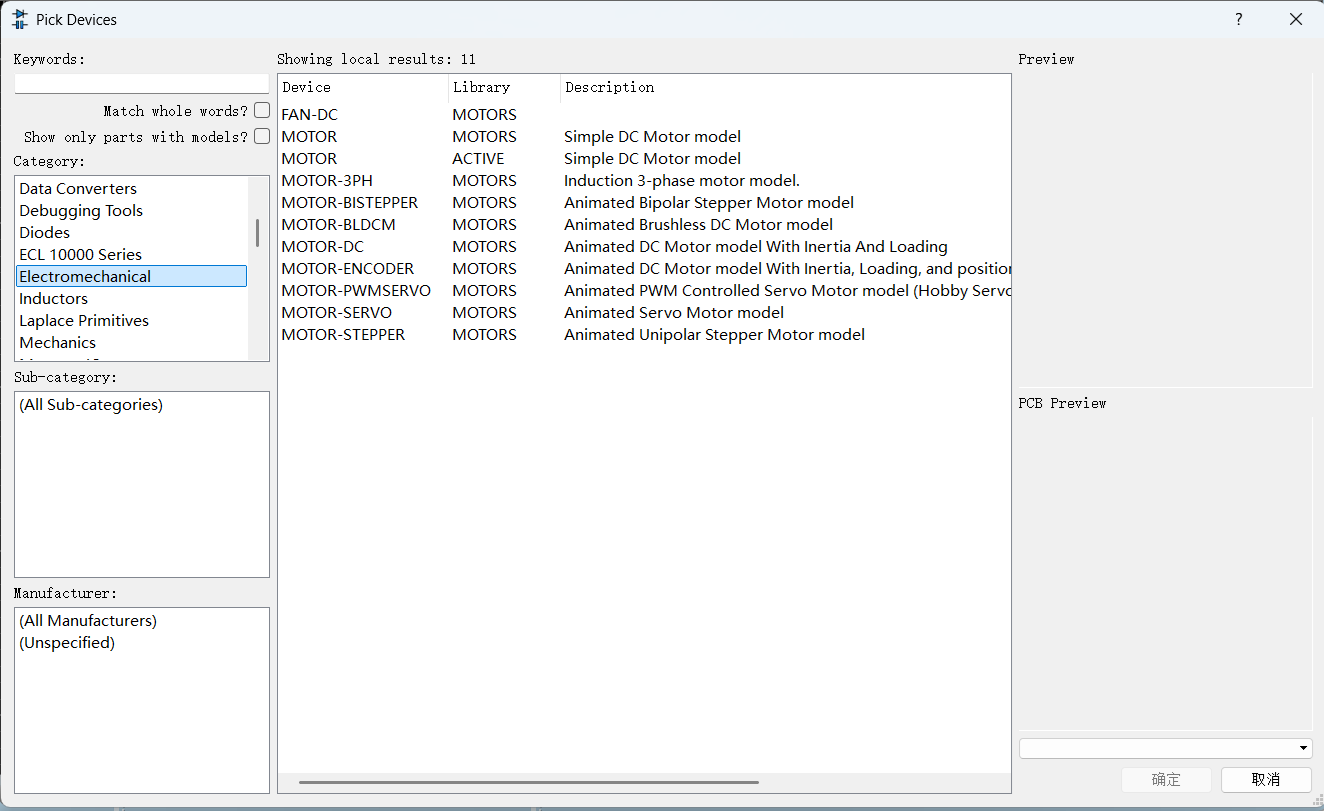The image size is (1324, 811).
Task: Toggle Show only parts with models checkbox
Action: 262,136
